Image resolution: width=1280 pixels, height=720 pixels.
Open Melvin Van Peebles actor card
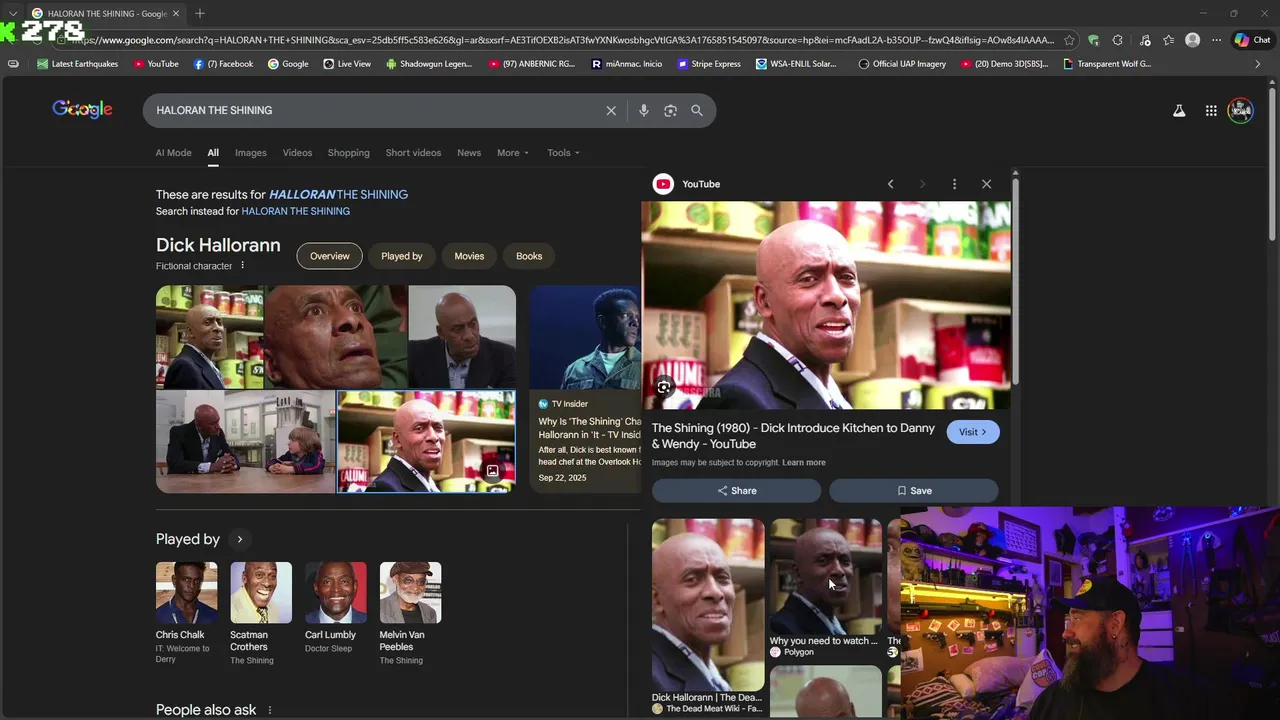tap(410, 613)
